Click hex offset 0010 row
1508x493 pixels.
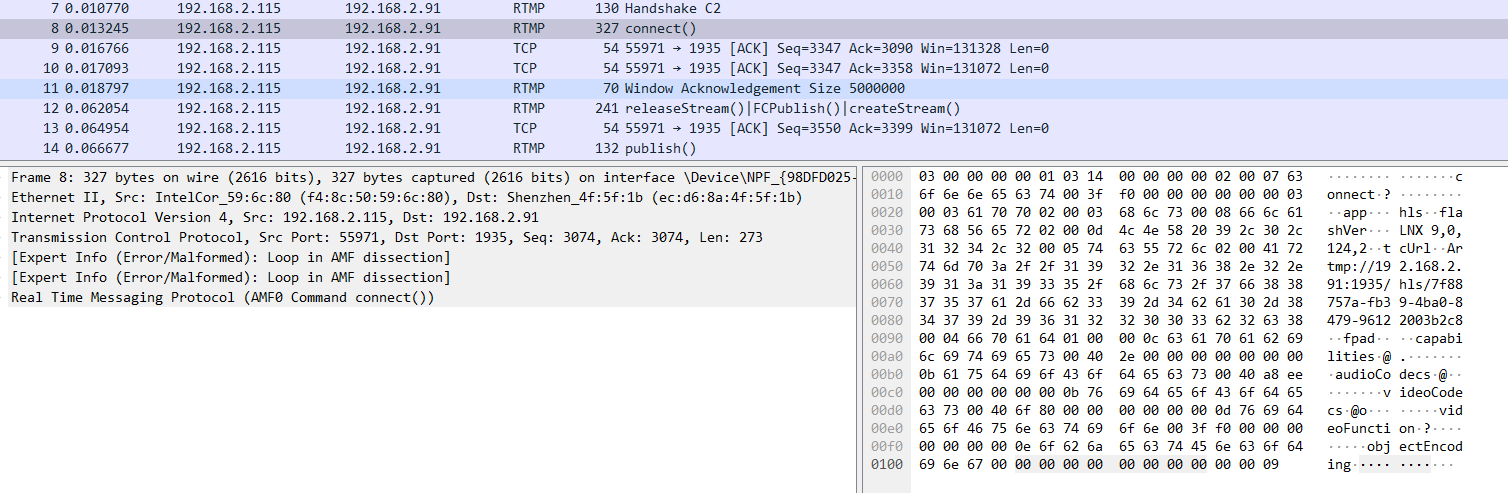886,195
